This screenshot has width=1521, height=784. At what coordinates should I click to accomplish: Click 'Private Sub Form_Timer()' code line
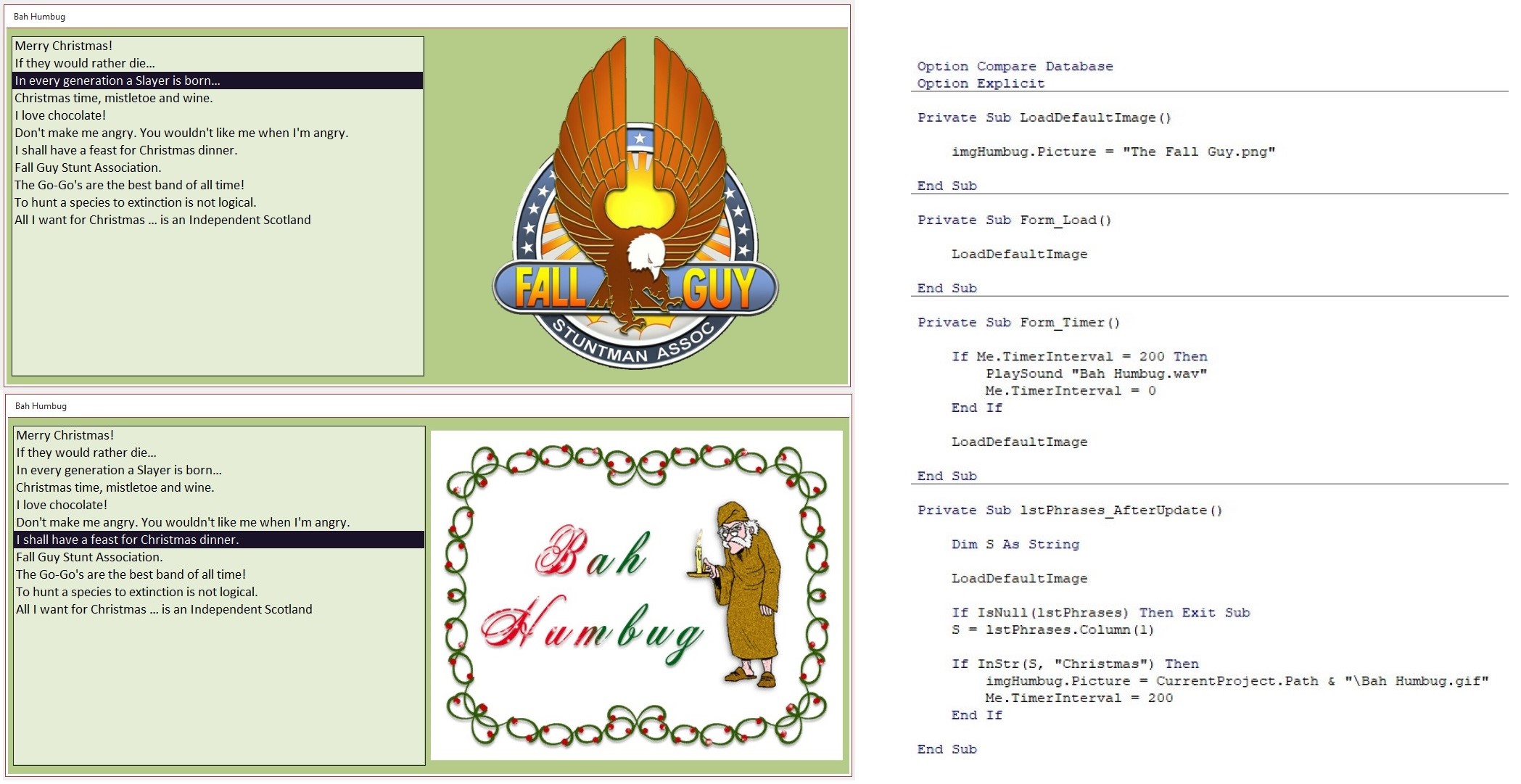pos(1018,322)
